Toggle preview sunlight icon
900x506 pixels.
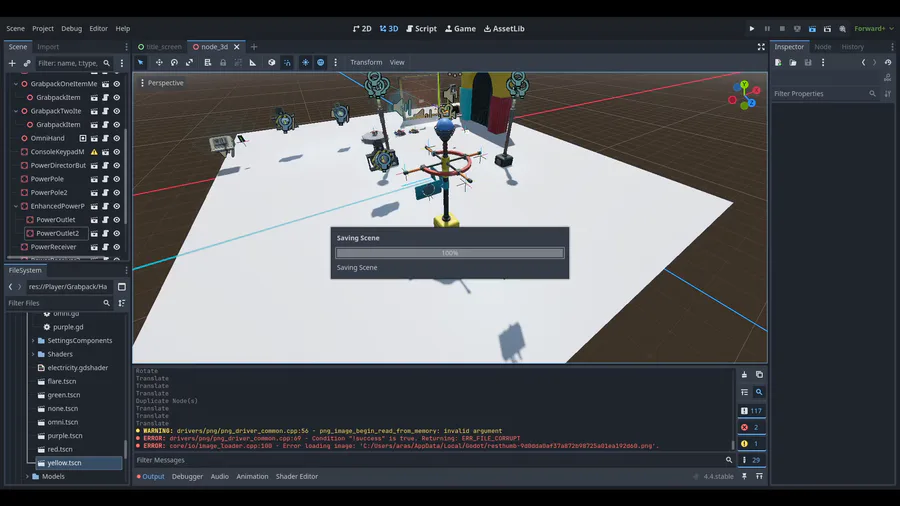tap(305, 63)
